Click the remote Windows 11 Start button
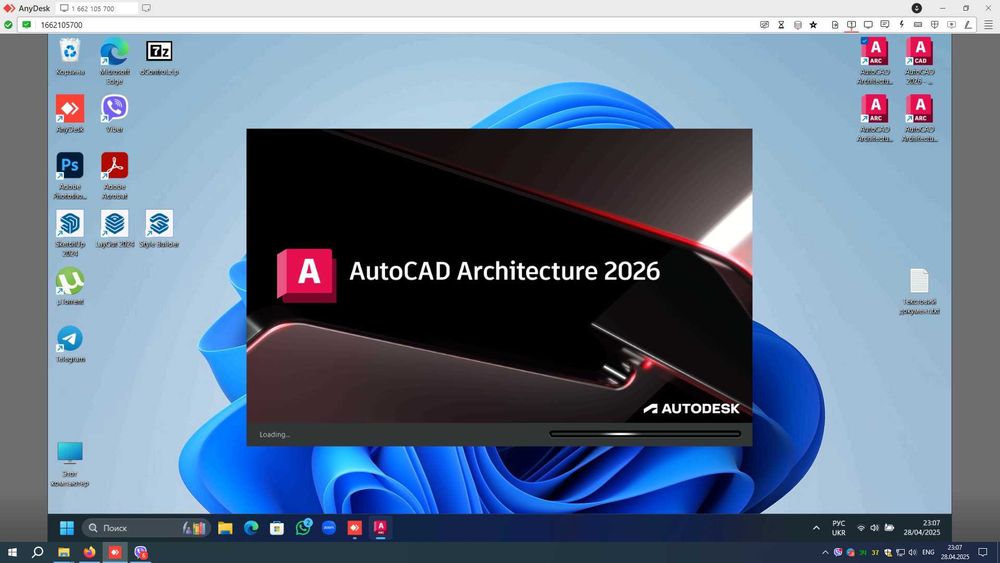 tap(66, 528)
